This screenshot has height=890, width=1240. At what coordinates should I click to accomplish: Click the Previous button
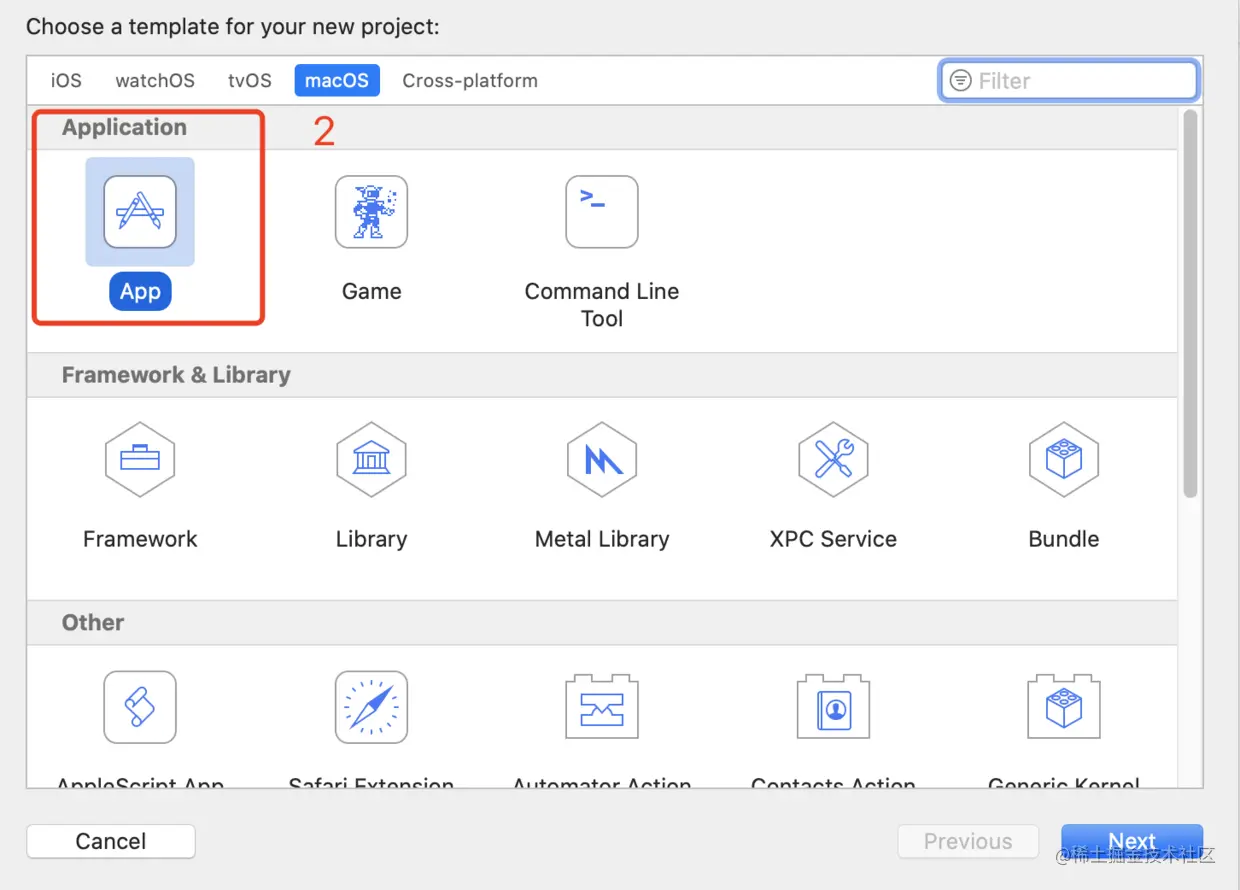tap(968, 841)
